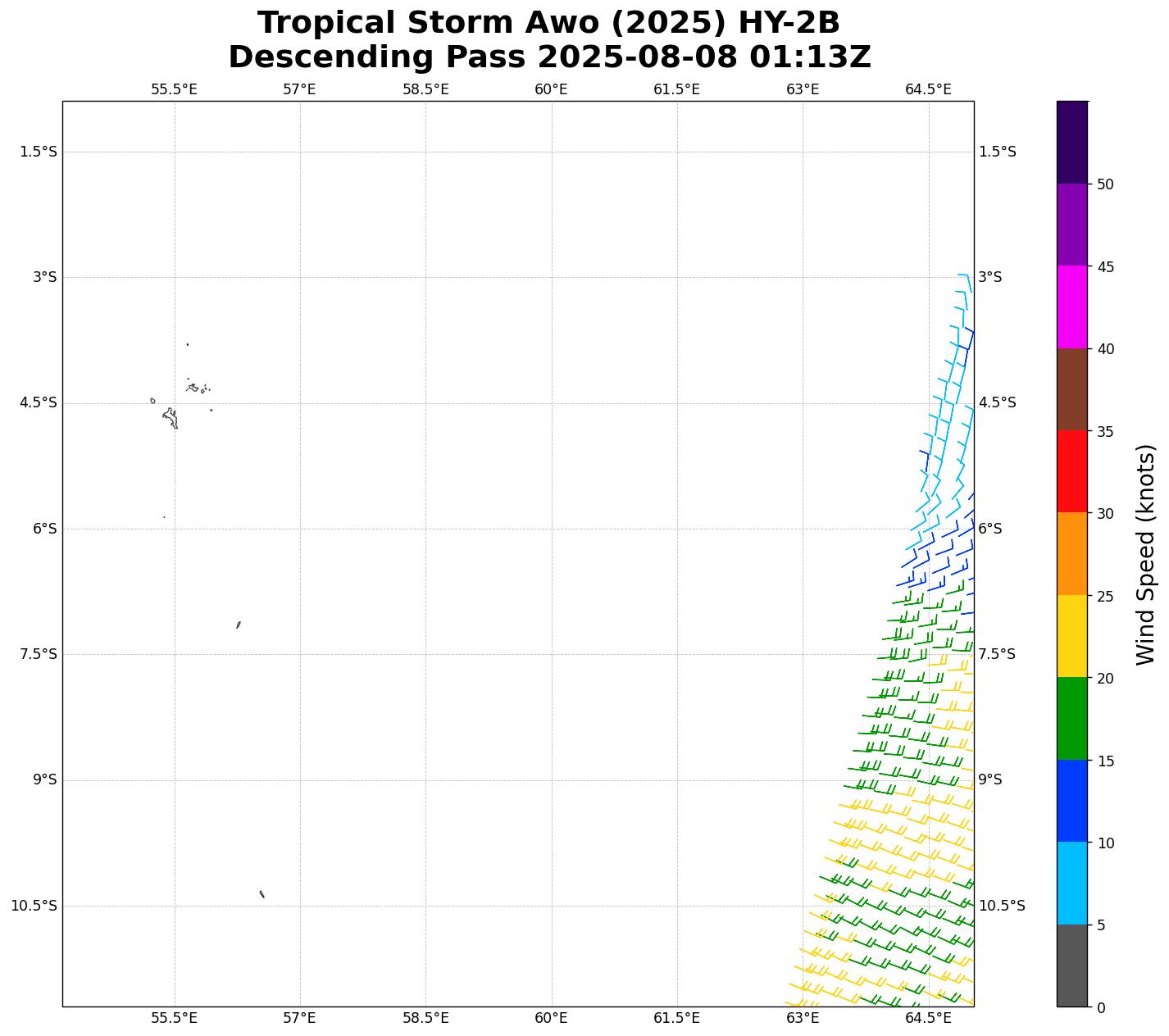Click the dark purple above-50 knots colorbar segment
The width and height of the screenshot is (1169, 1036).
(1071, 142)
